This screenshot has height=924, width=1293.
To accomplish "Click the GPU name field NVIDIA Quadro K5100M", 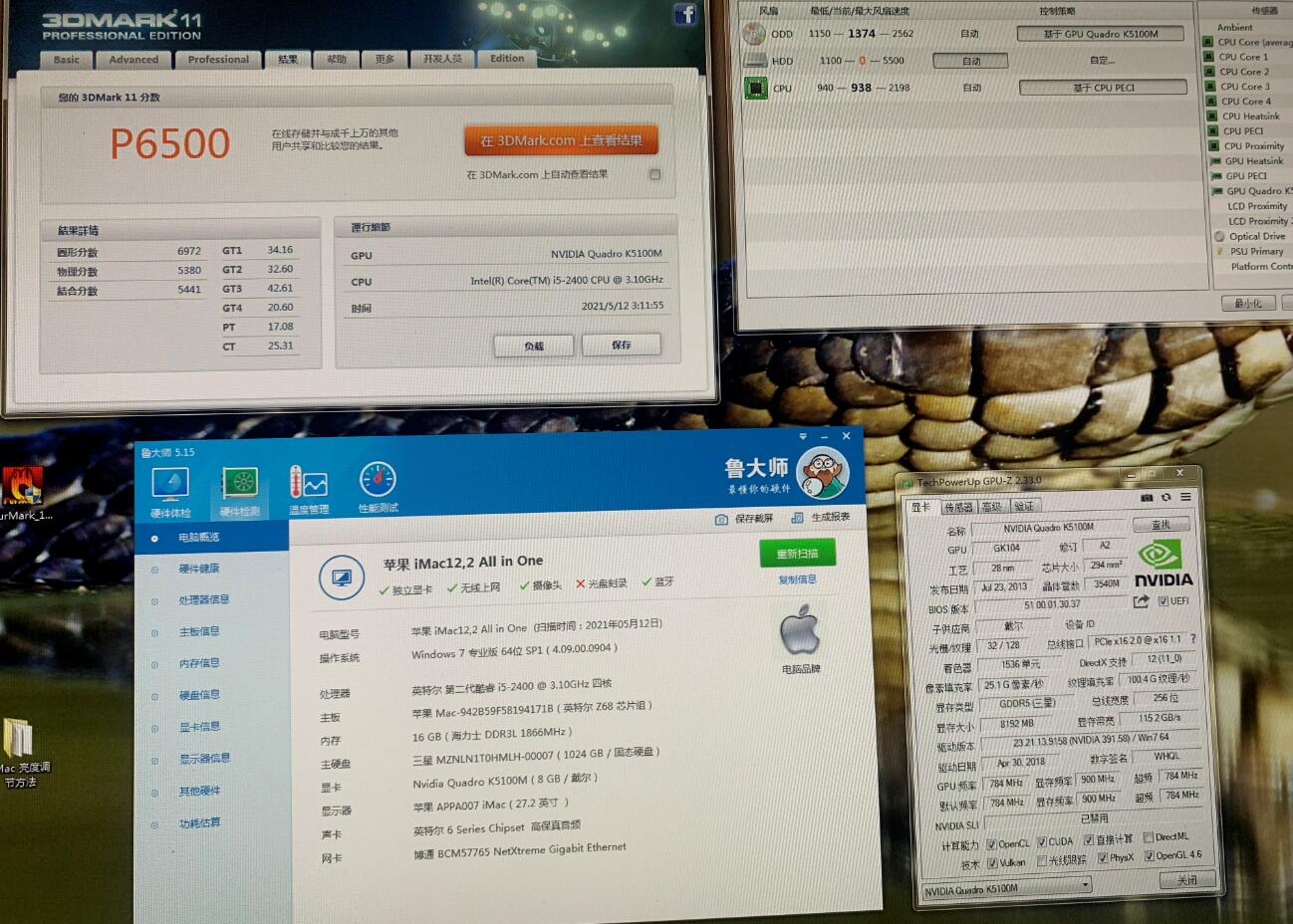I will [x=1048, y=528].
